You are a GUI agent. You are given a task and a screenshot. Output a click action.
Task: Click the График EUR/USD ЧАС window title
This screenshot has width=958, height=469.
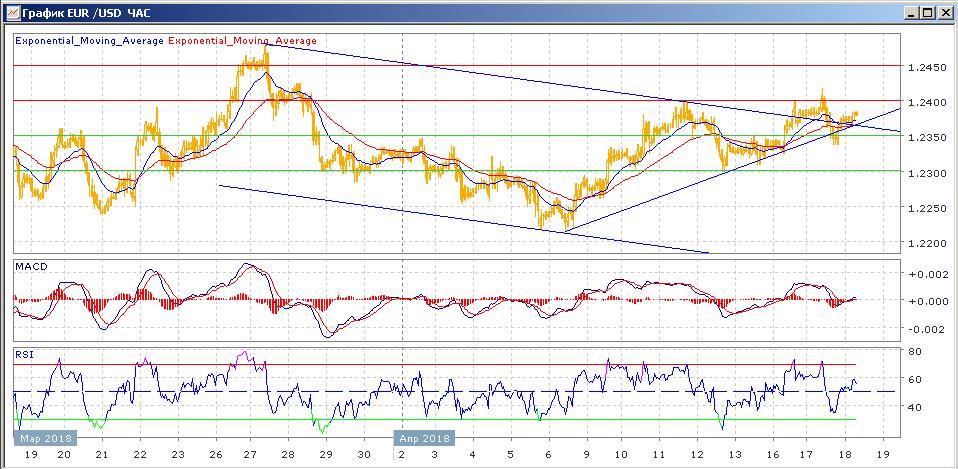[x=86, y=13]
